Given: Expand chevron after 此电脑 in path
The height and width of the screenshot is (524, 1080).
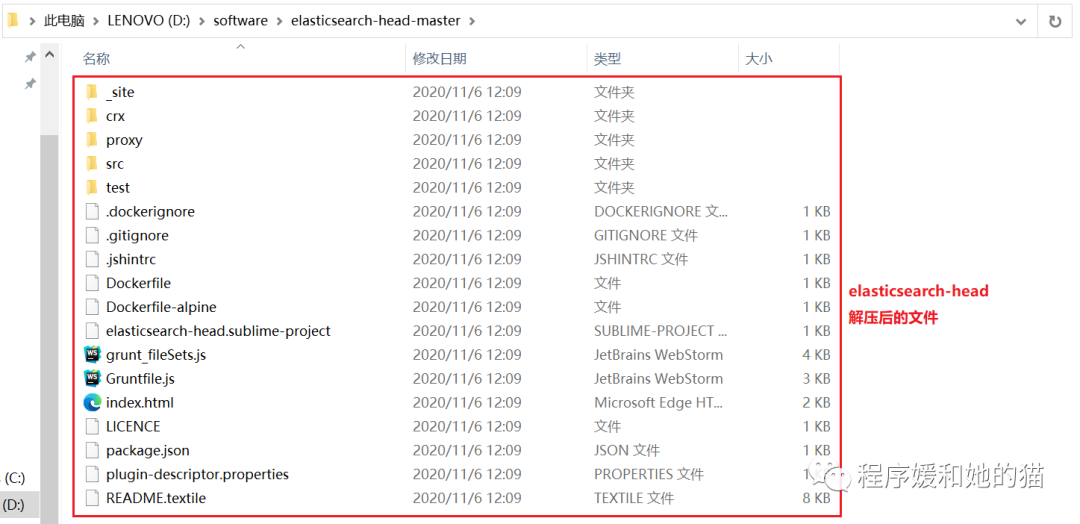Looking at the screenshot, I should pos(96,21).
